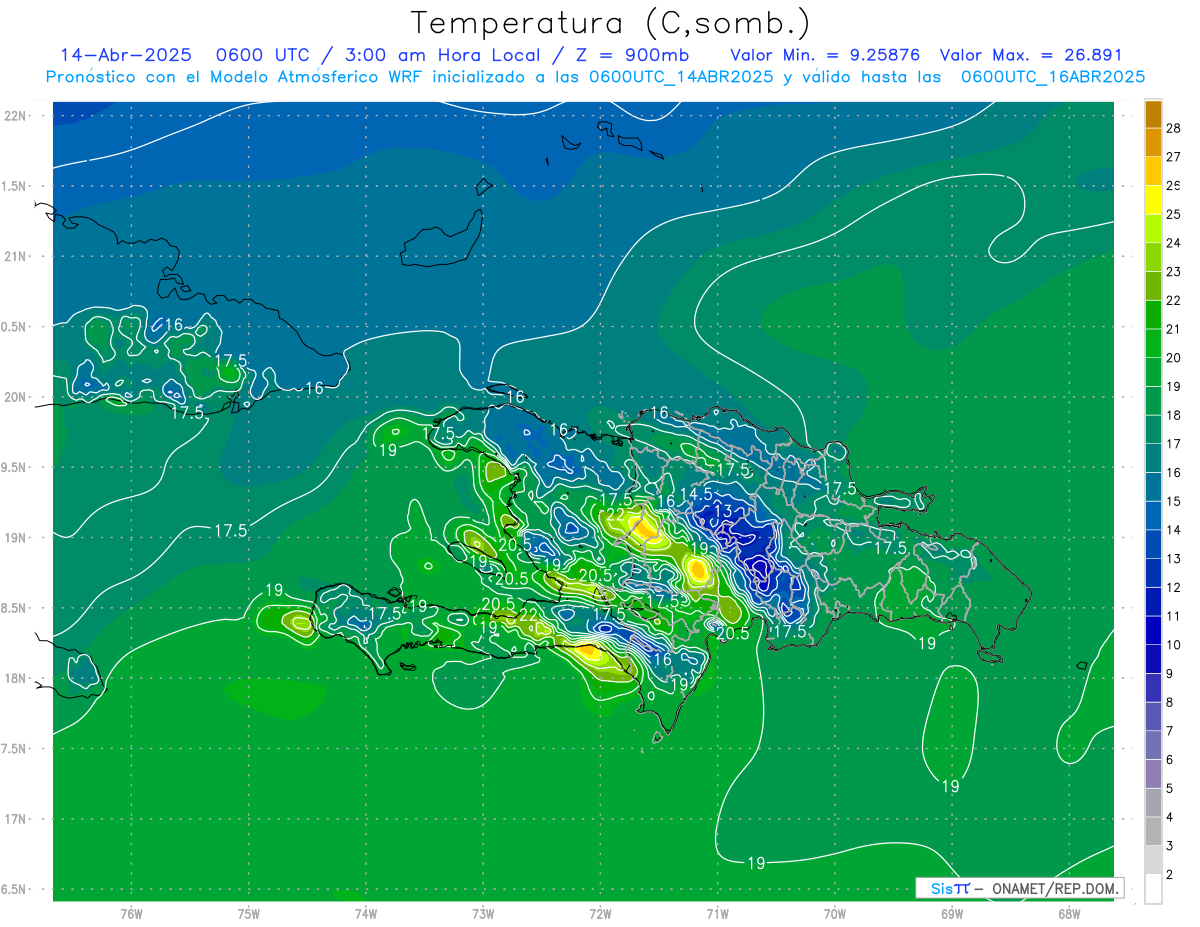The height and width of the screenshot is (927, 1200).
Task: Click the colorbar label "7"
Action: (x=1170, y=731)
